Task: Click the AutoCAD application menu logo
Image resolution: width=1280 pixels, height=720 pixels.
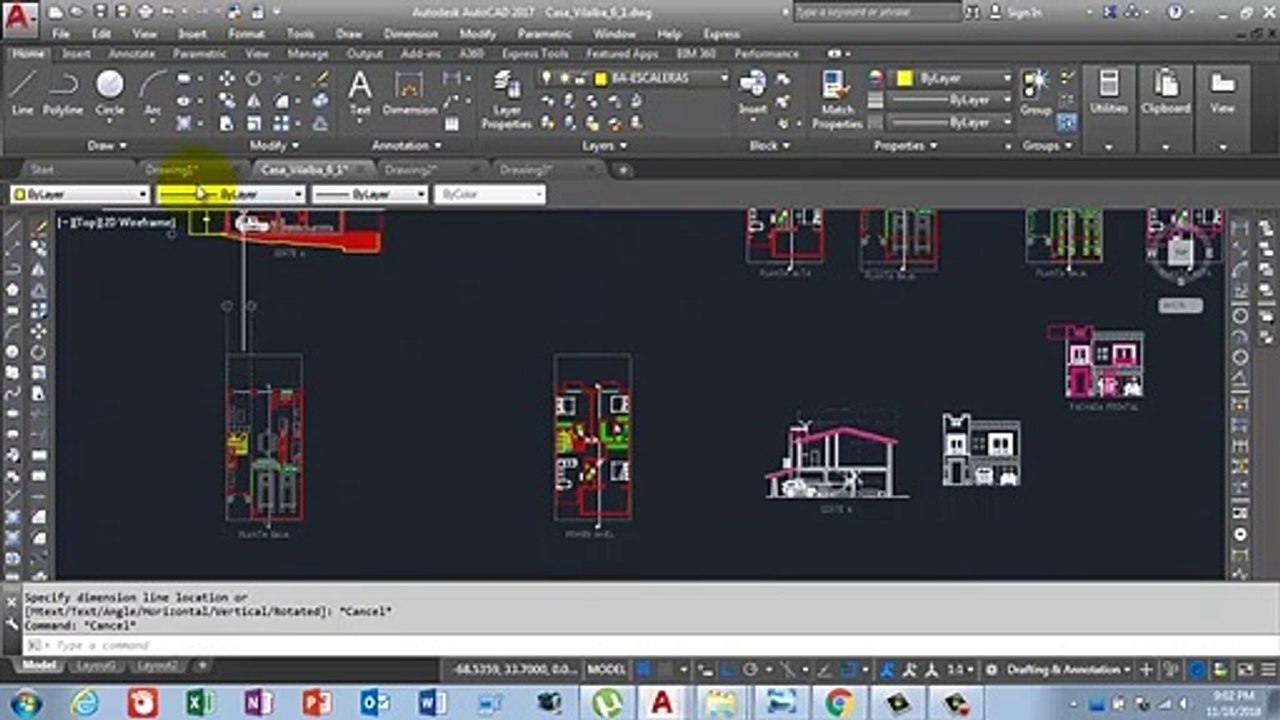Action: point(20,18)
